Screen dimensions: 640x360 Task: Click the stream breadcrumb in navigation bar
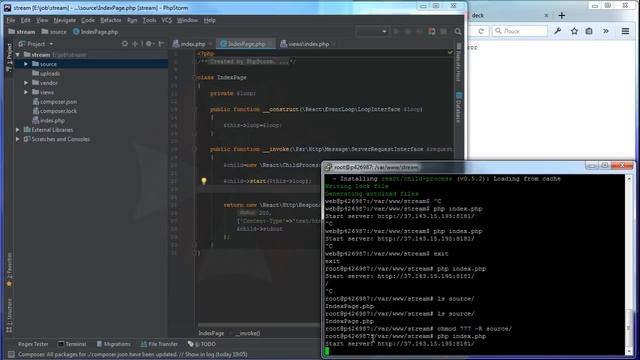(22, 32)
